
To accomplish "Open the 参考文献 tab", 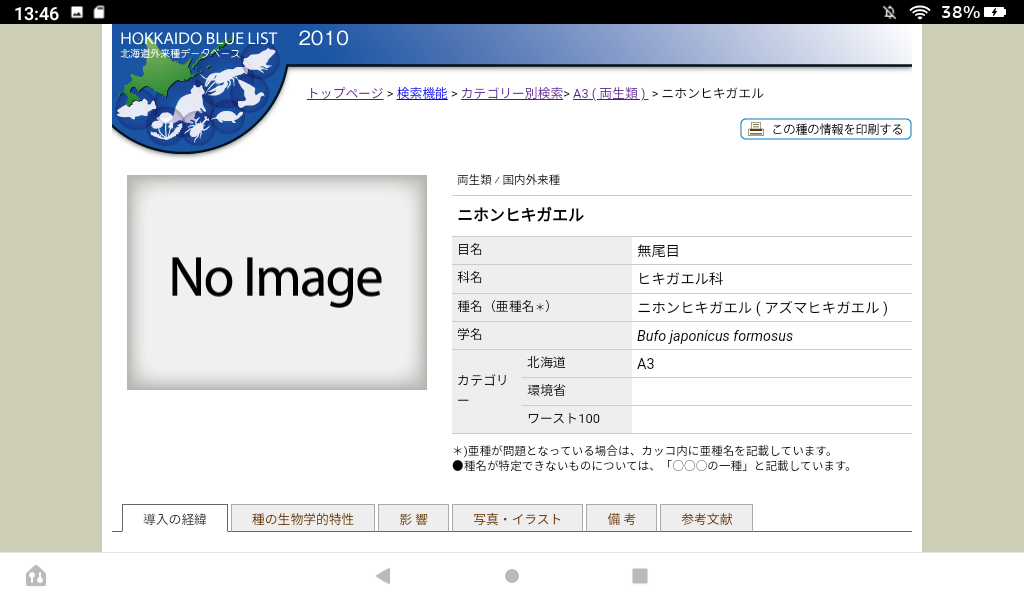I will click(707, 519).
